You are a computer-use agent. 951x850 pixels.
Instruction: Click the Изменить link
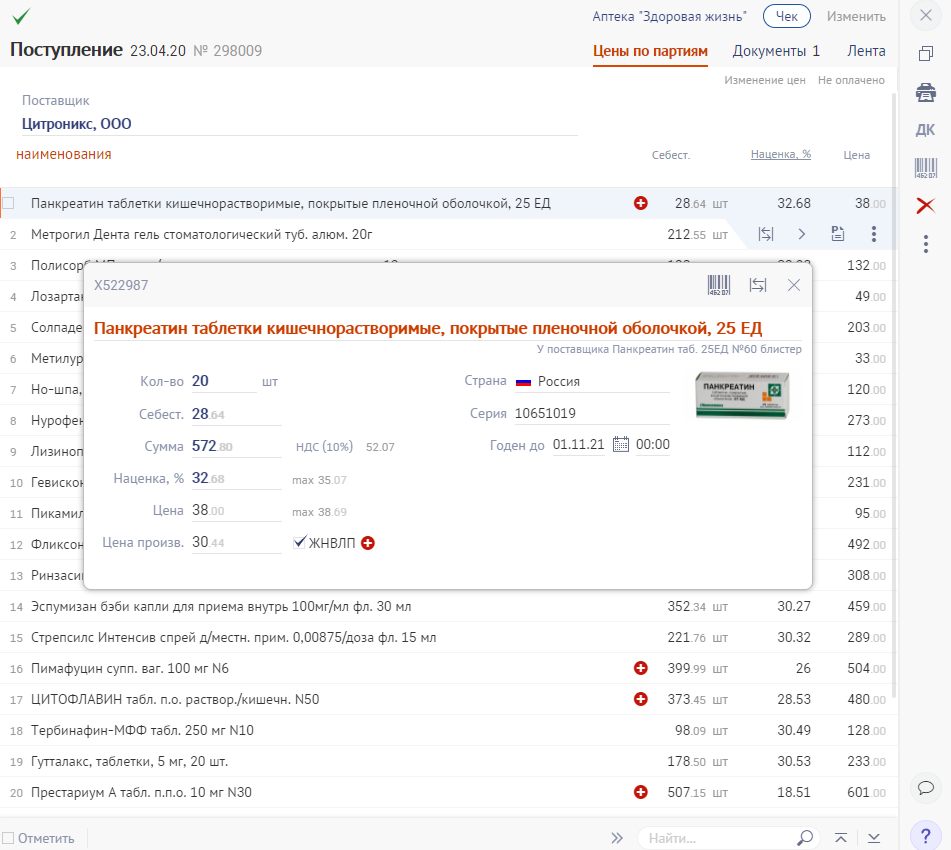pyautogui.click(x=856, y=16)
